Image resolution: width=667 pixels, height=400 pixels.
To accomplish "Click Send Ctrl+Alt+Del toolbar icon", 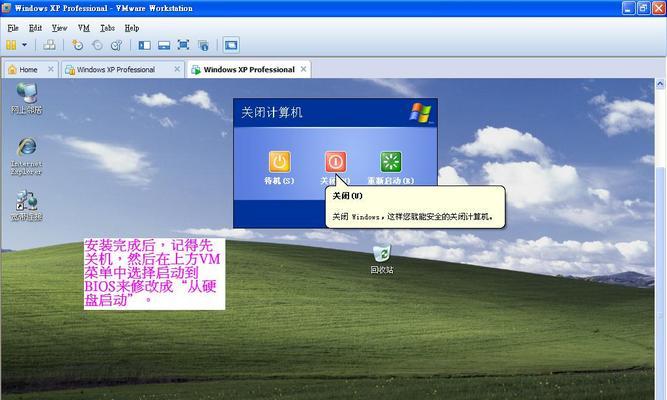I will (x=49, y=45).
